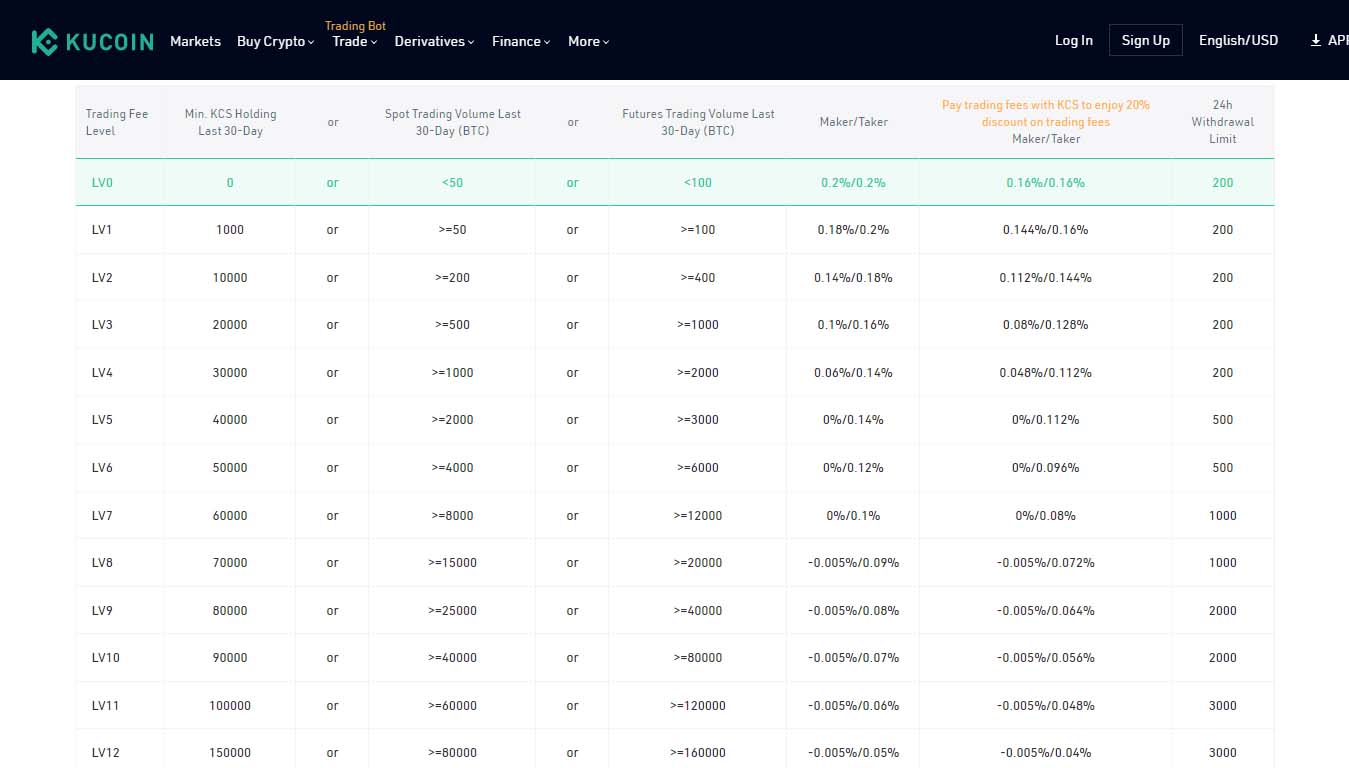Click the LV1 level label
This screenshot has height=768, width=1349.
[x=101, y=230]
